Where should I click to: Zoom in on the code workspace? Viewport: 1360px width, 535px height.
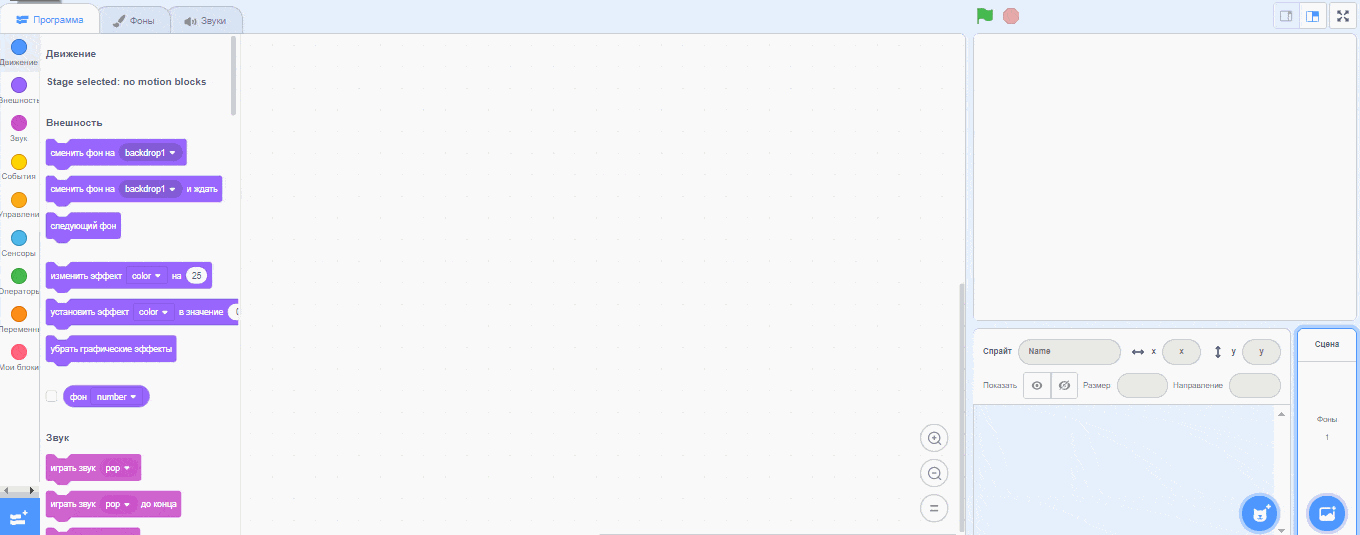click(x=934, y=438)
